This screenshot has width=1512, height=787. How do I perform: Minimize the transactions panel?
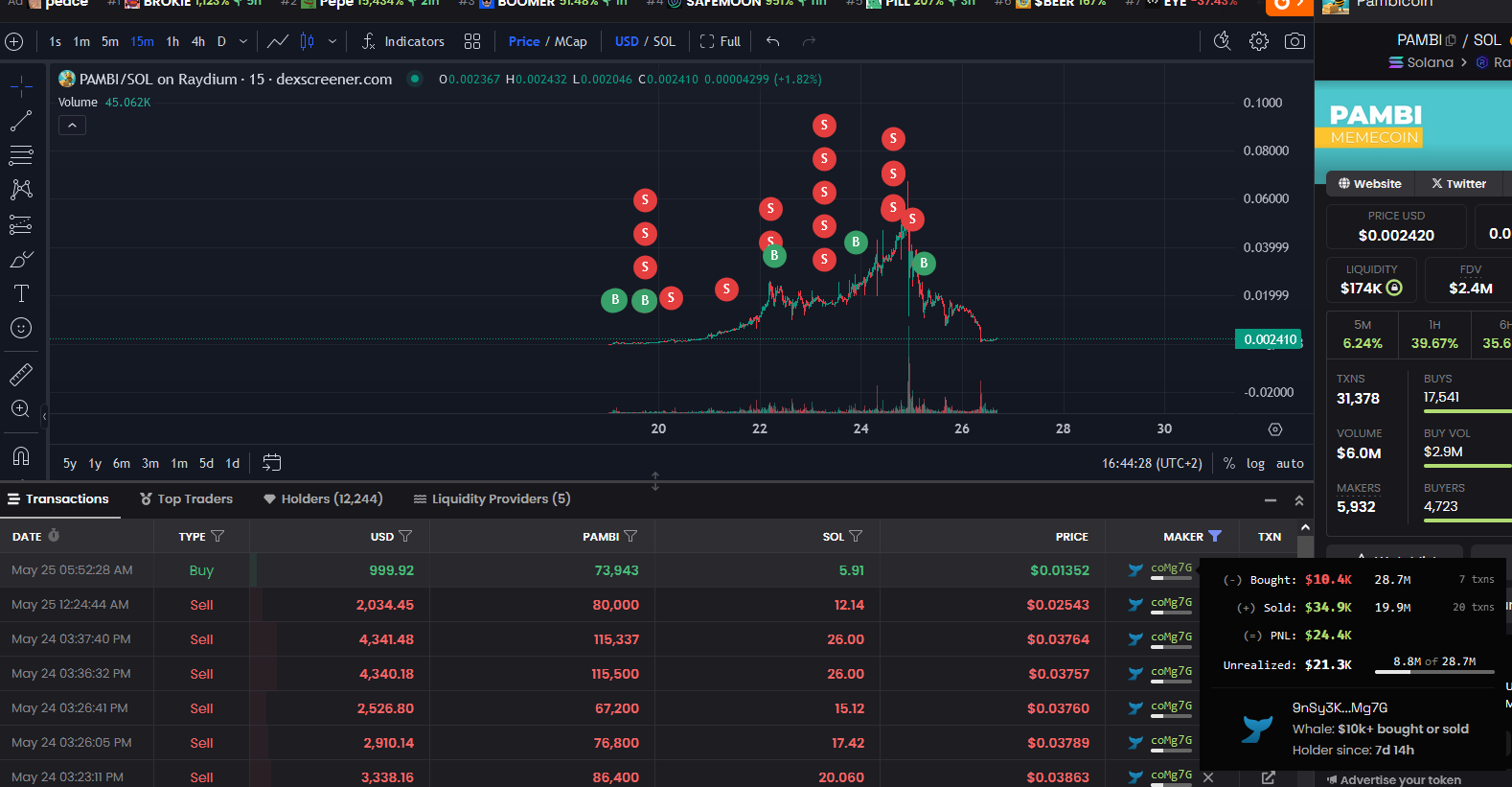1271,500
